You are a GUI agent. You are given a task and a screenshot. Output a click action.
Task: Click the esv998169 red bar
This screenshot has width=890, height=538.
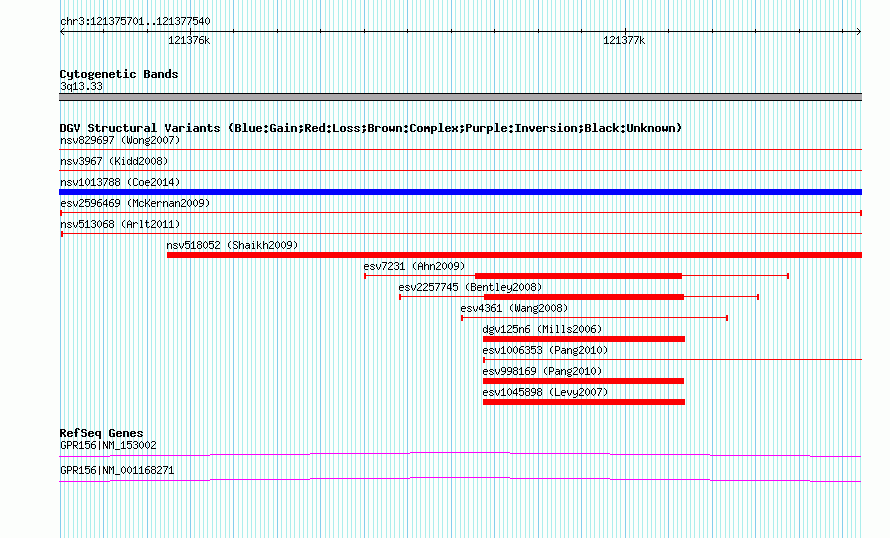583,381
